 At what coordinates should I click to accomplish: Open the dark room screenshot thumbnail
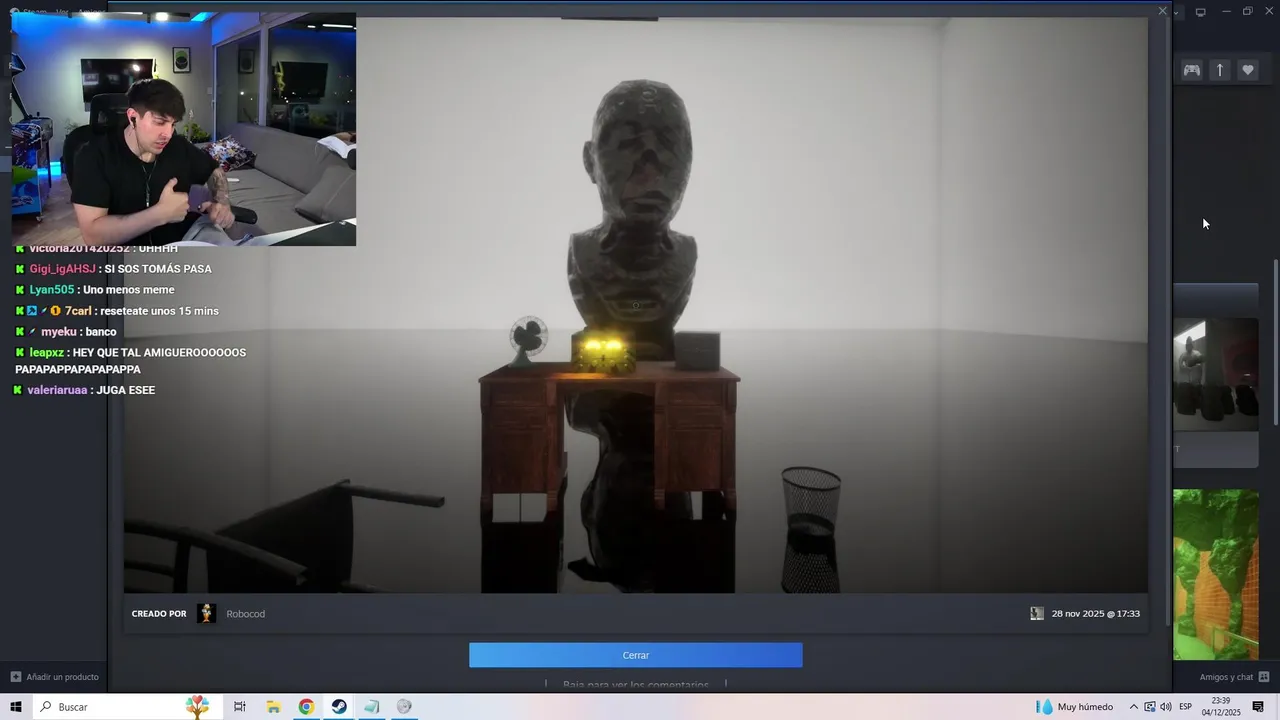pos(1216,374)
